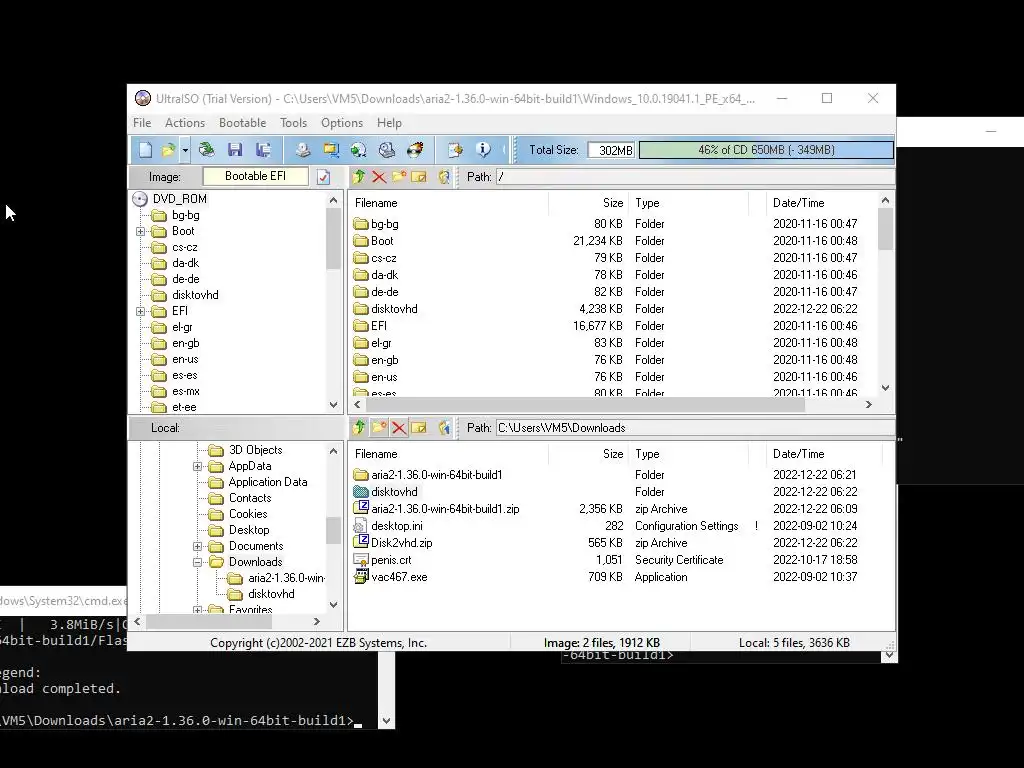The height and width of the screenshot is (768, 1024).
Task: Expand the Favorites folder node
Action: [x=197, y=610]
